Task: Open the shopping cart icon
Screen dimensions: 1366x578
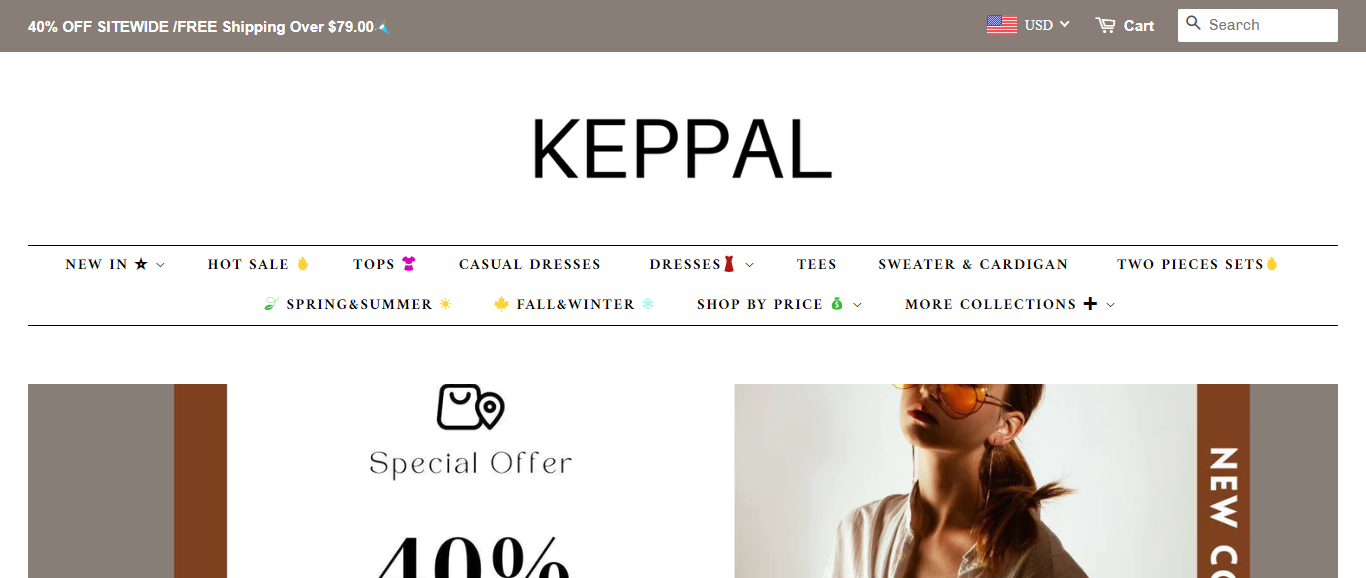Action: [x=1105, y=25]
